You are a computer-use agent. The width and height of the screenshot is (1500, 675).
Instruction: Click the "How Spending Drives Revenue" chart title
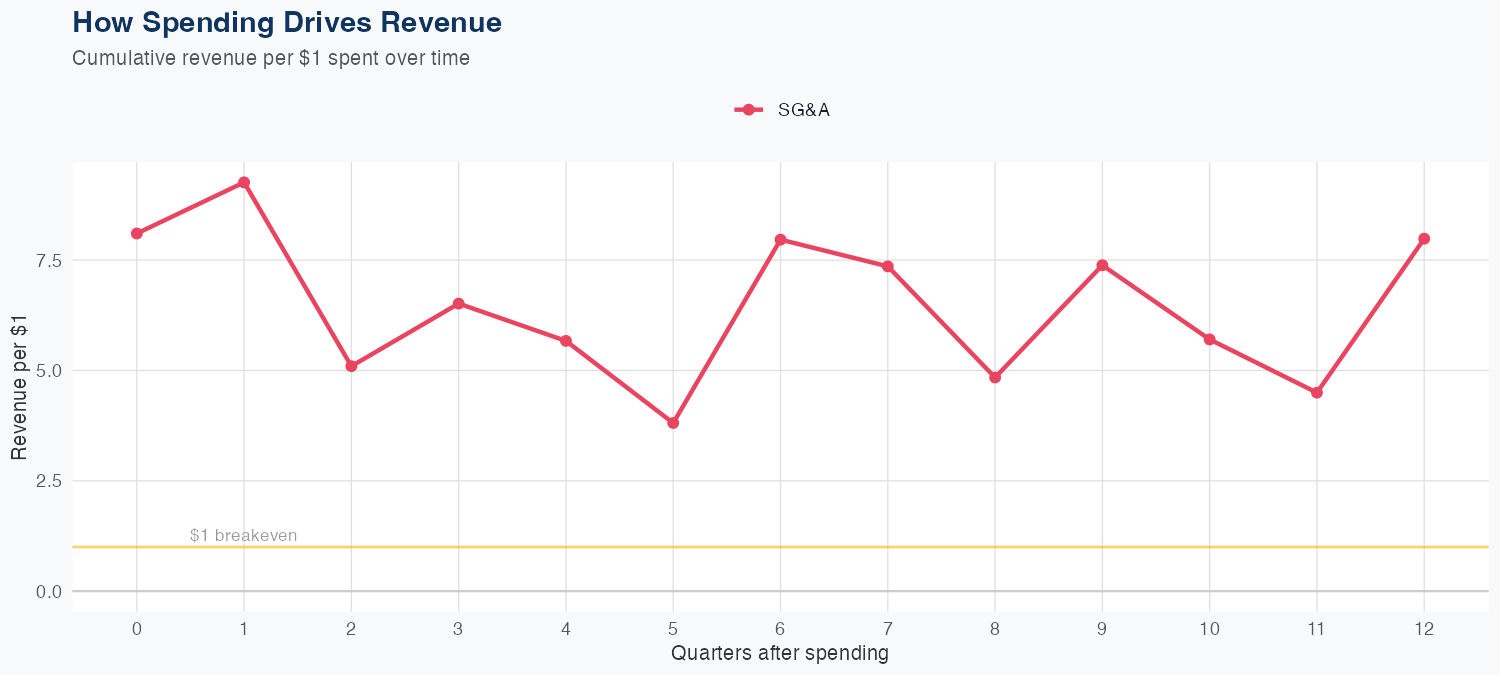pos(287,22)
